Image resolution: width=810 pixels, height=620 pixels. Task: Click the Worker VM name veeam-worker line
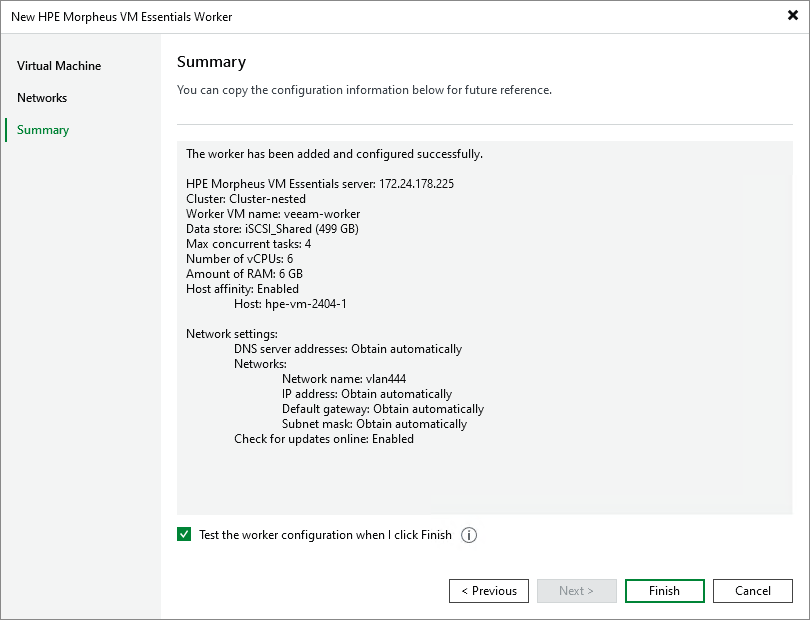tap(273, 214)
